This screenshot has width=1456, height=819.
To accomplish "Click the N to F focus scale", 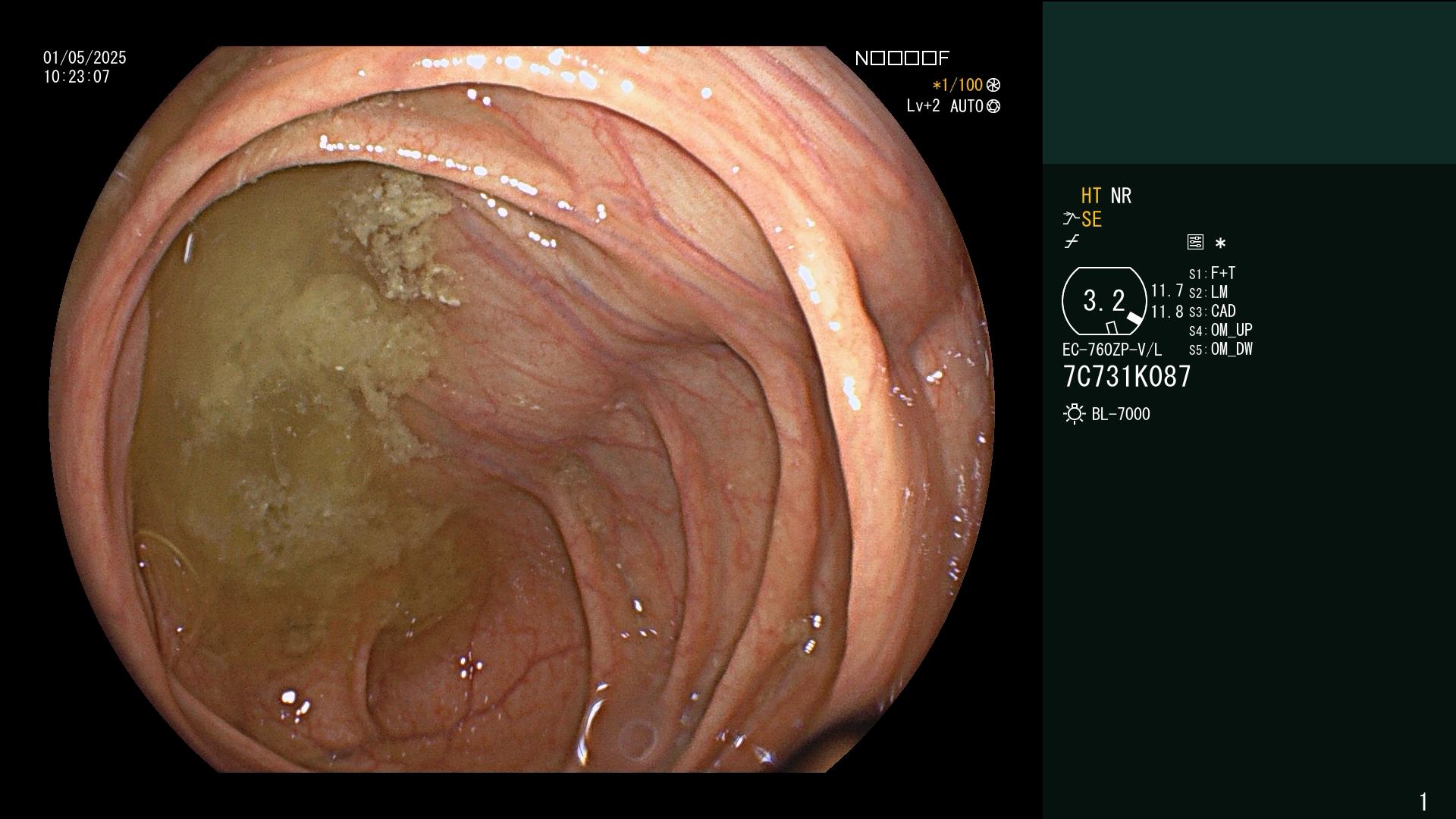I will tap(902, 58).
